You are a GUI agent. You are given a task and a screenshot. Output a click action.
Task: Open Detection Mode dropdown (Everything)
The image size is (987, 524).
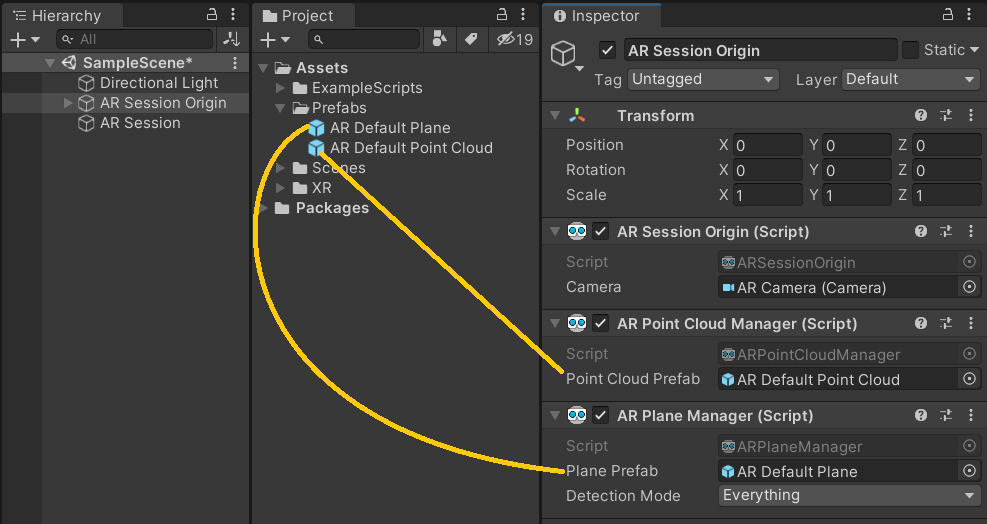pos(850,496)
